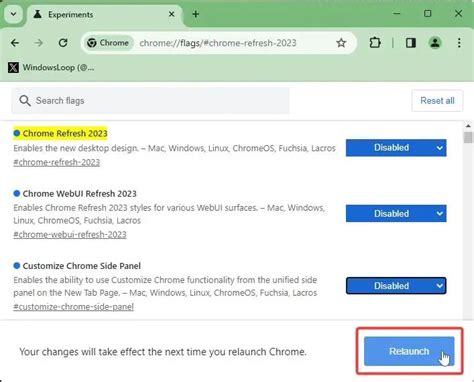
Task: Follow the #customize-chrome-side-panel anchor link
Action: (x=74, y=307)
